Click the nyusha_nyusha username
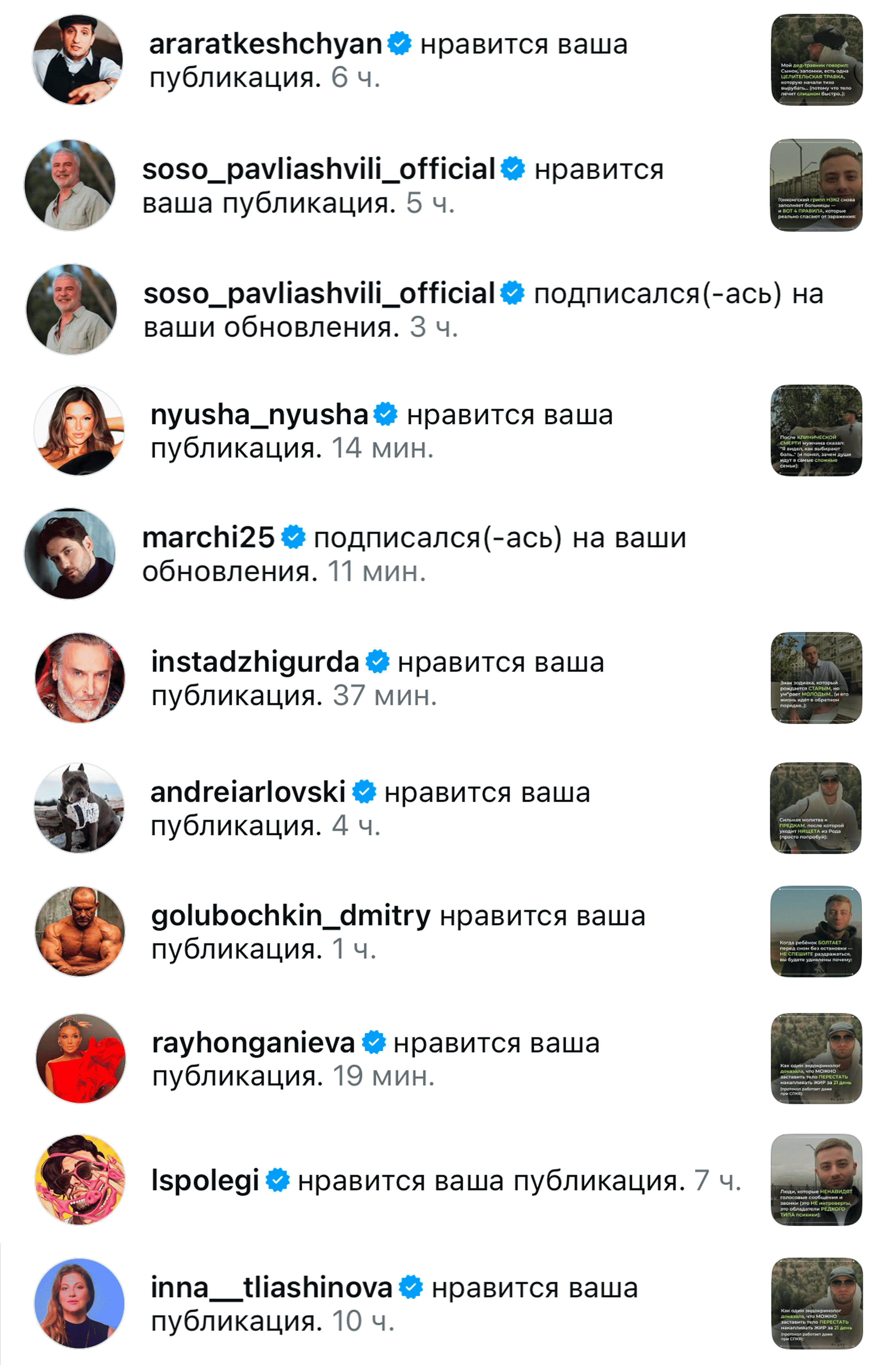Image resolution: width=896 pixels, height=1365 pixels. tap(259, 415)
